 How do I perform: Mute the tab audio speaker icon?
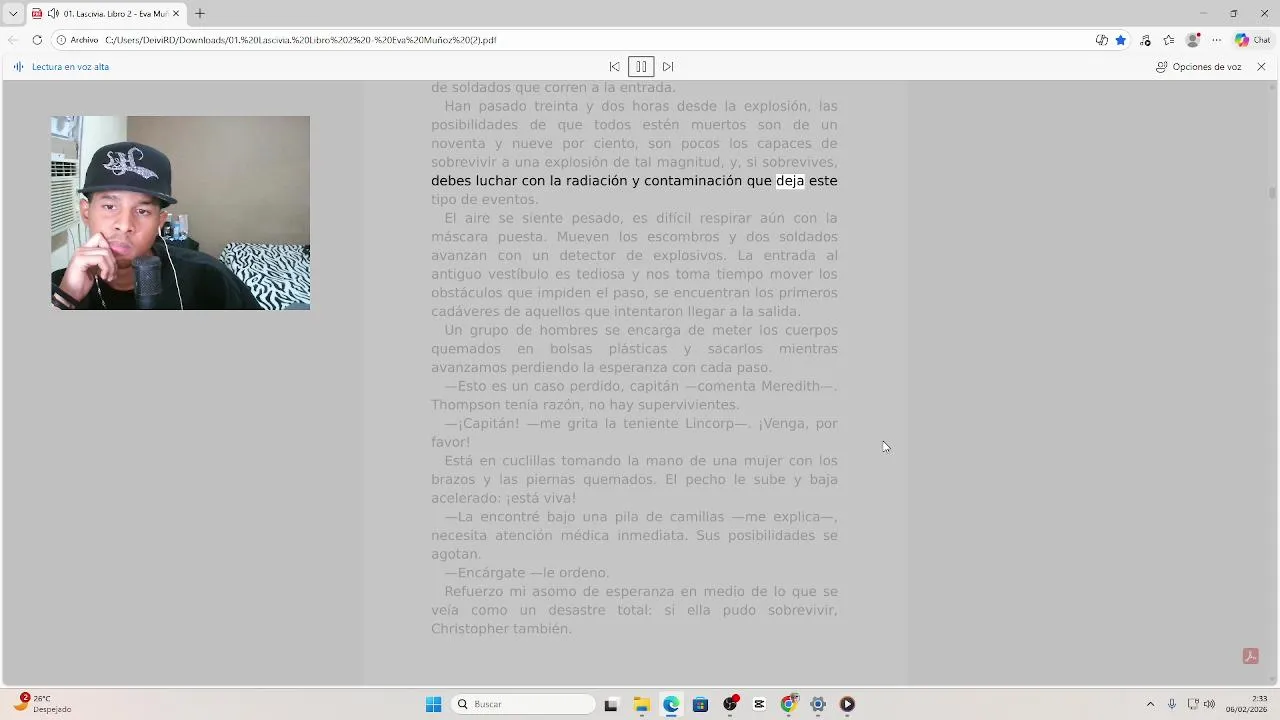tap(52, 14)
